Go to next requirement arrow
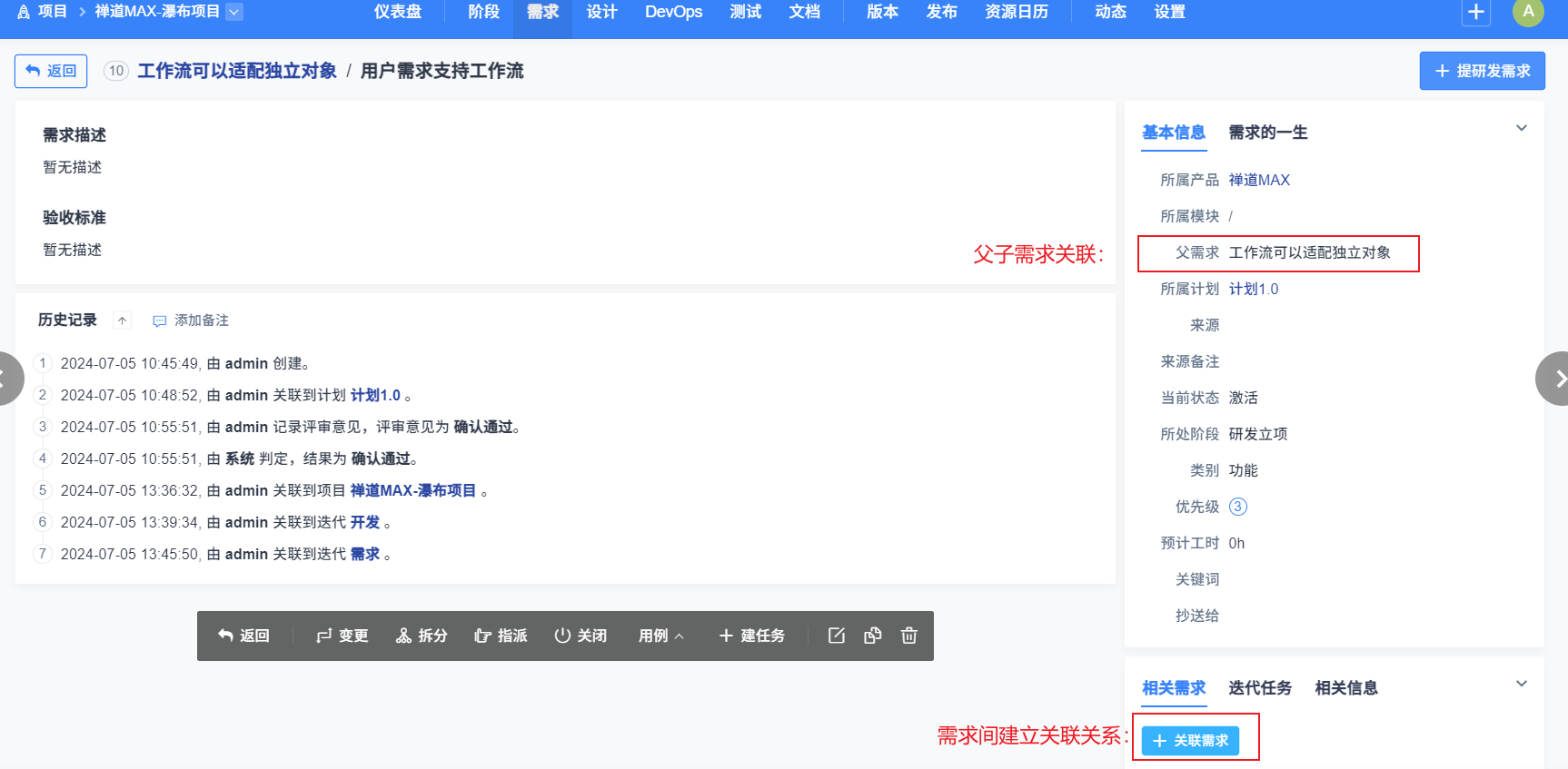Viewport: 1568px width, 769px height. [x=1554, y=379]
